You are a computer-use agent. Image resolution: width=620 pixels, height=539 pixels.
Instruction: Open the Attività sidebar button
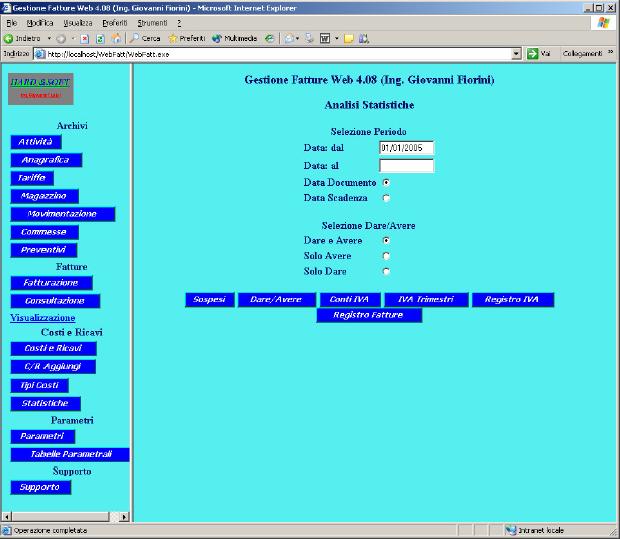[36, 142]
